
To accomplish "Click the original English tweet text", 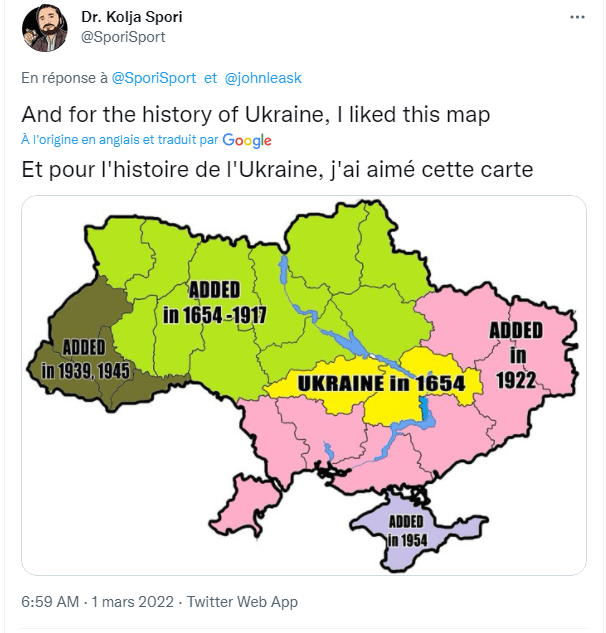I will click(255, 114).
